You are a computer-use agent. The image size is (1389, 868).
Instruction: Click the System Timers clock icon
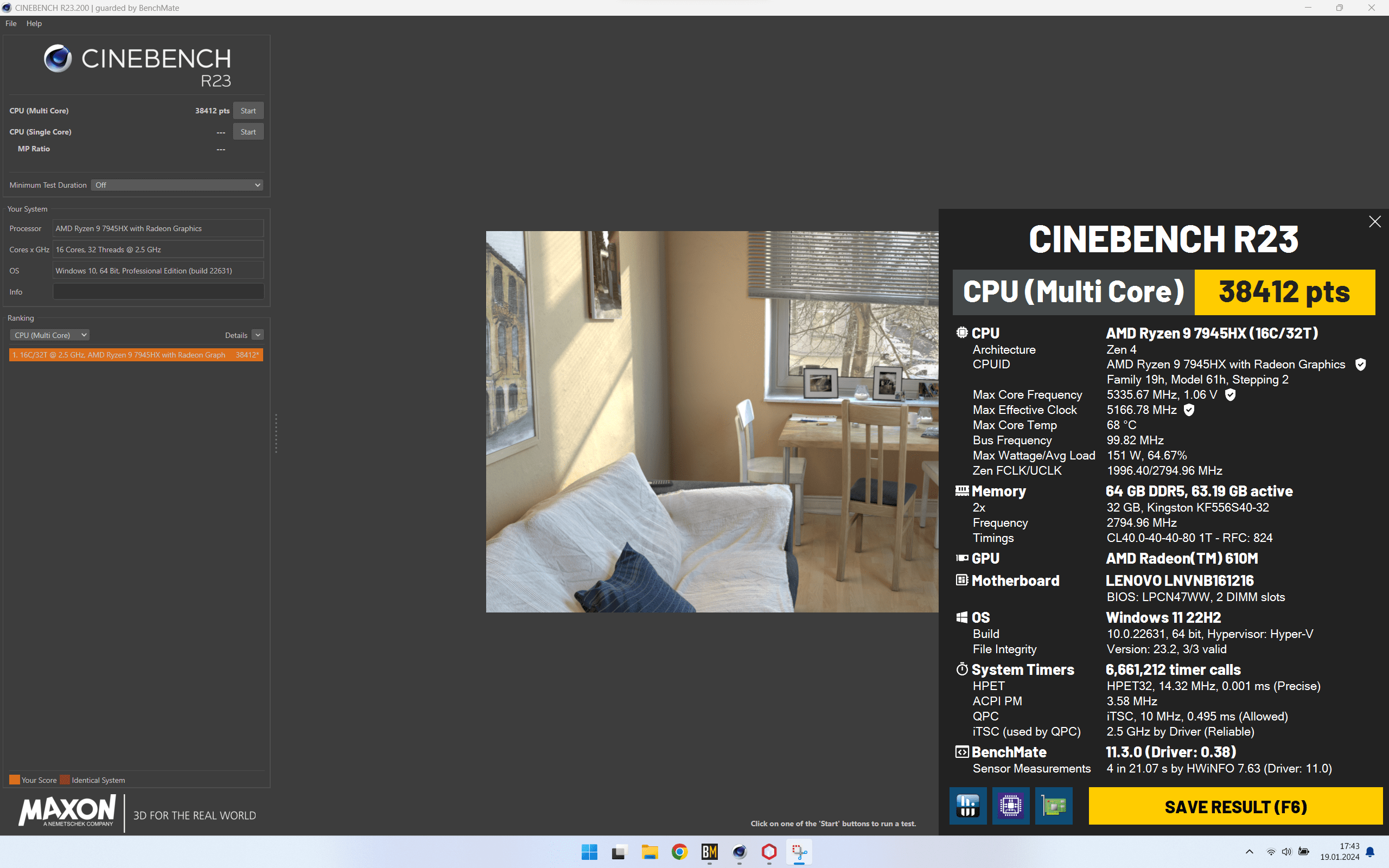point(962,669)
